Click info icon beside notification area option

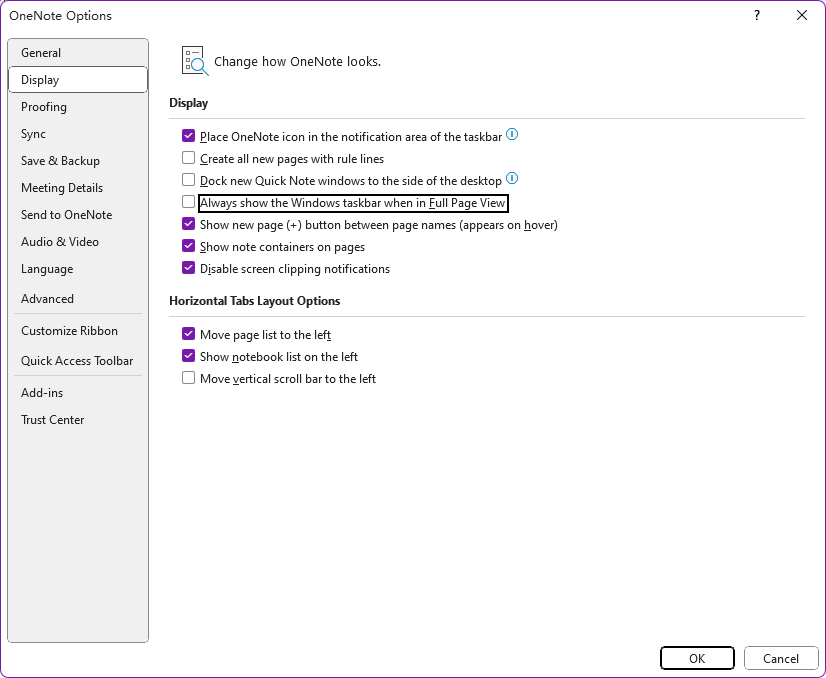pyautogui.click(x=512, y=135)
